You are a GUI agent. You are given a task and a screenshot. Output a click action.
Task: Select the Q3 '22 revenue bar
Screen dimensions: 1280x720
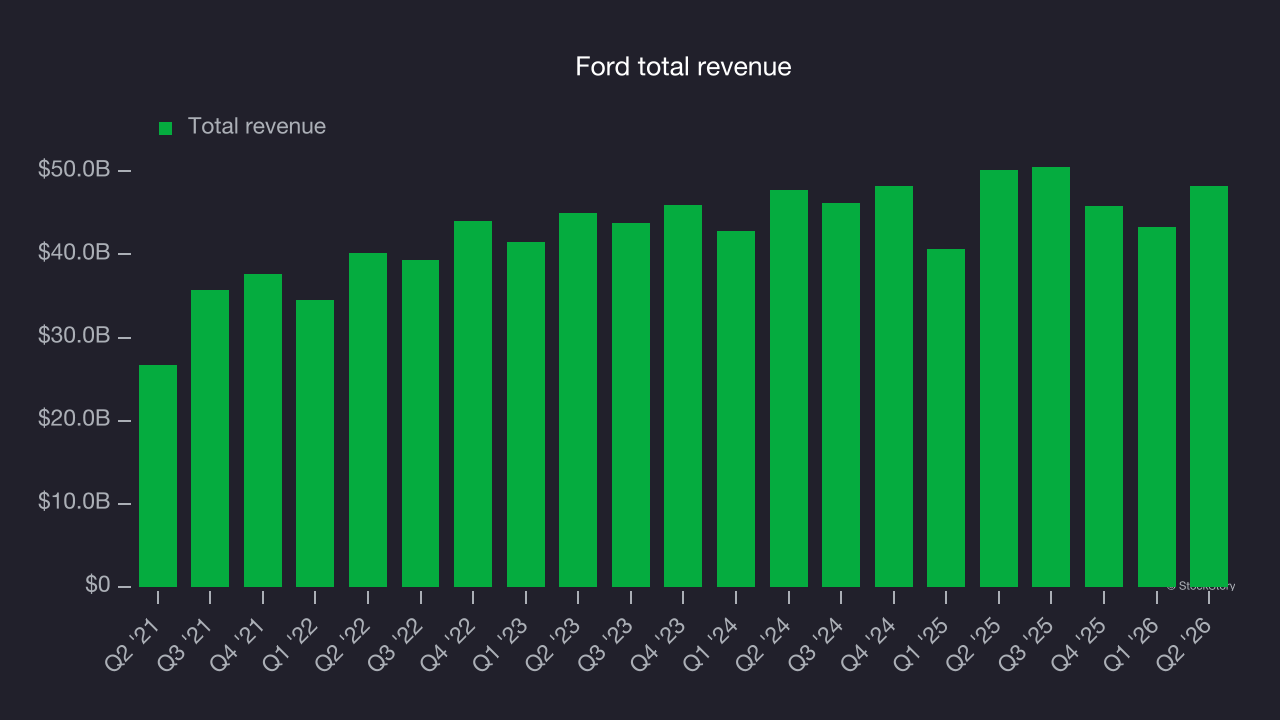421,423
